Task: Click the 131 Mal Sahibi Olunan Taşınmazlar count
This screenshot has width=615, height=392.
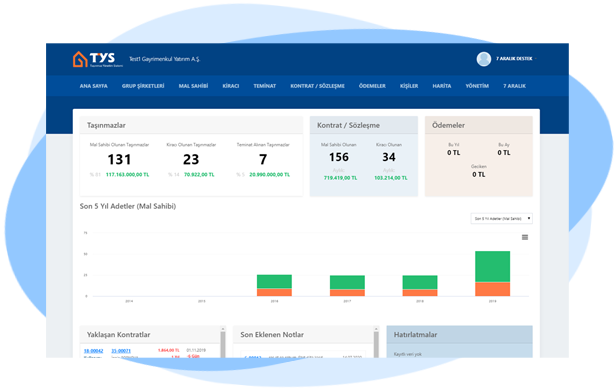Action: coord(119,159)
